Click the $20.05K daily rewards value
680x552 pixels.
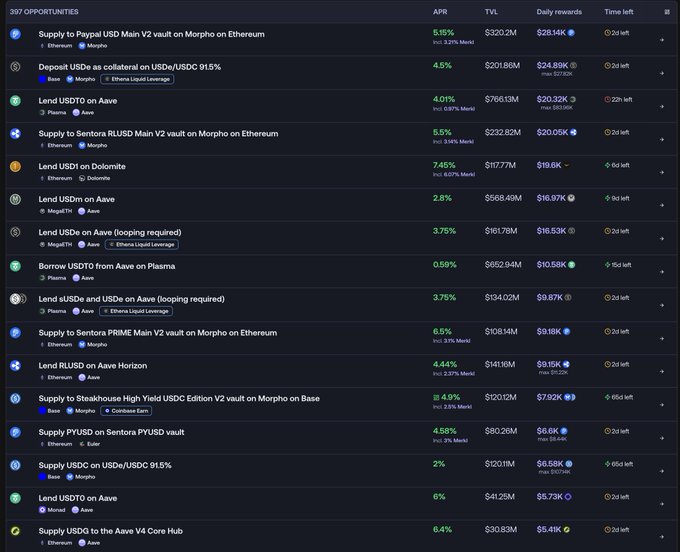[x=552, y=132]
